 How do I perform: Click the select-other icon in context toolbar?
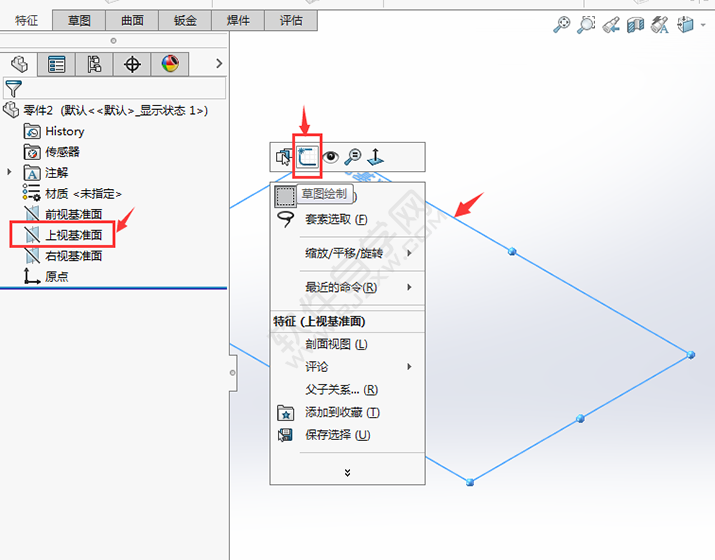[x=283, y=157]
